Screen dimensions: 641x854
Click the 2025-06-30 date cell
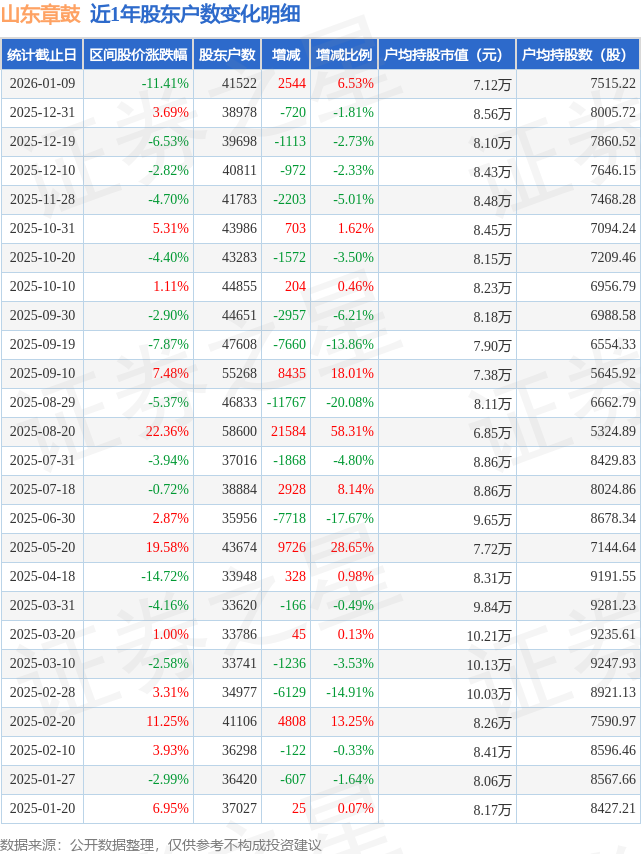(x=41, y=519)
